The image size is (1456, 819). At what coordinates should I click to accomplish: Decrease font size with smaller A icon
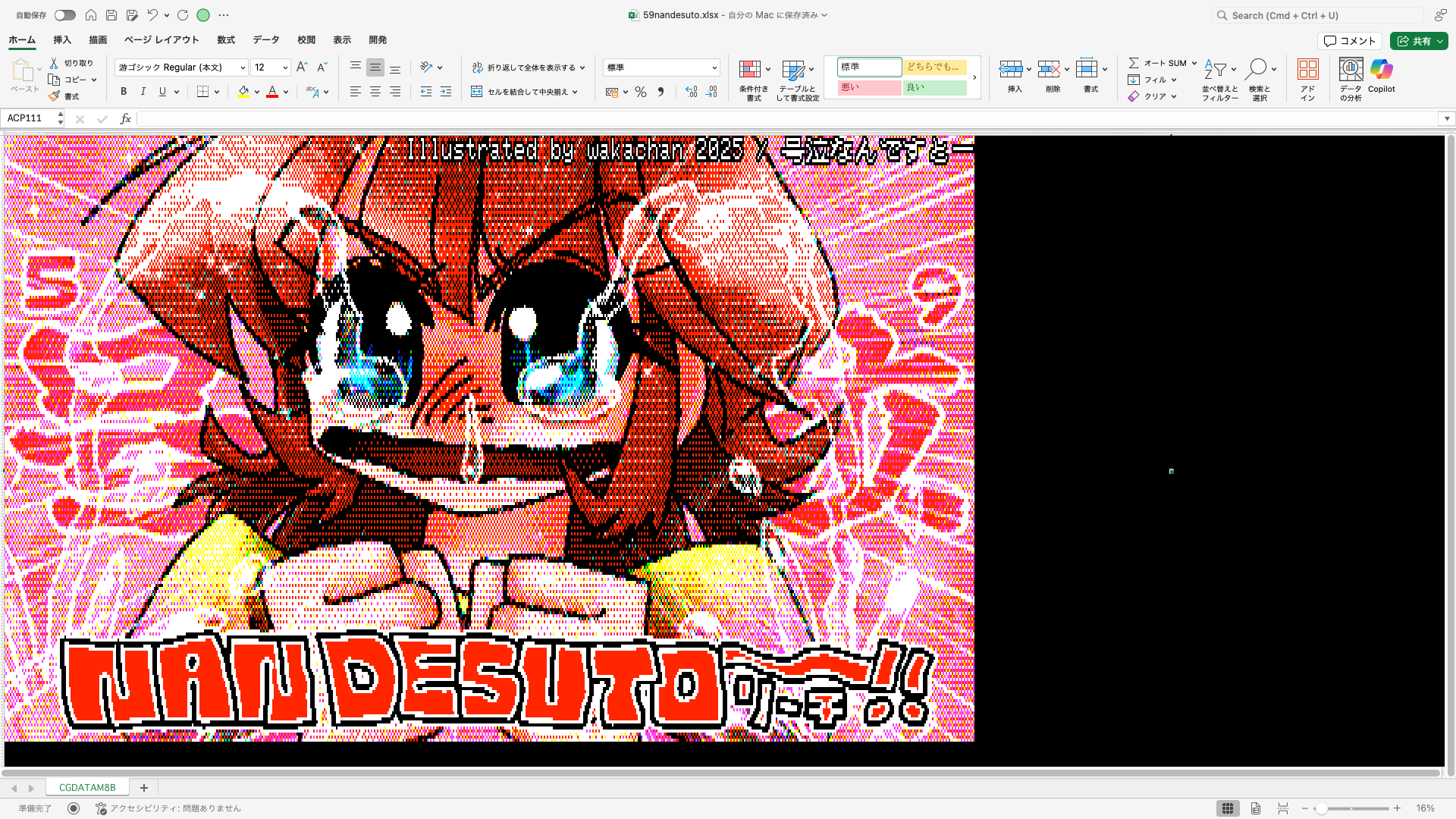tap(322, 67)
